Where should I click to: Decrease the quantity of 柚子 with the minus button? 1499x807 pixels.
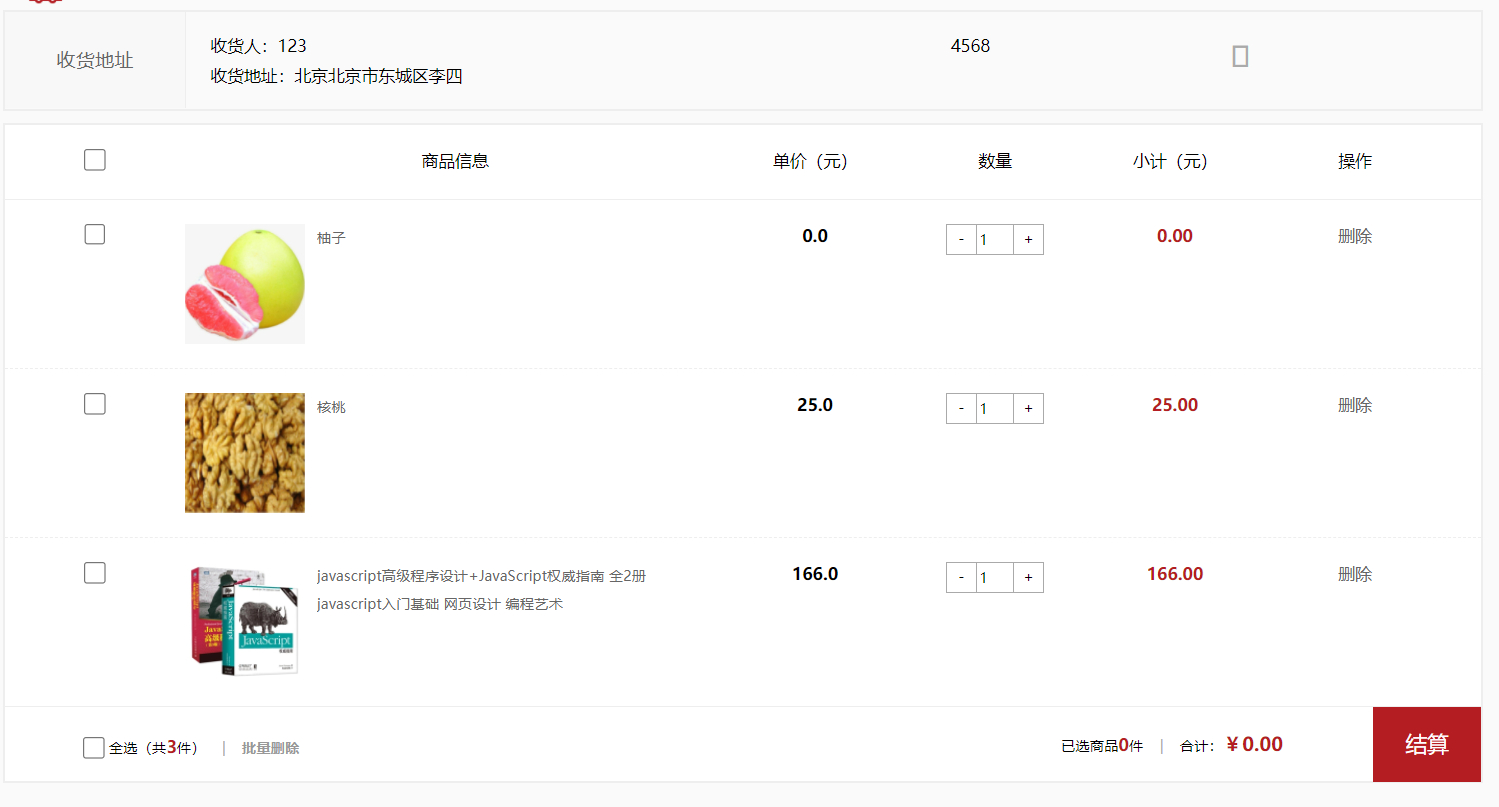pyautogui.click(x=960, y=239)
